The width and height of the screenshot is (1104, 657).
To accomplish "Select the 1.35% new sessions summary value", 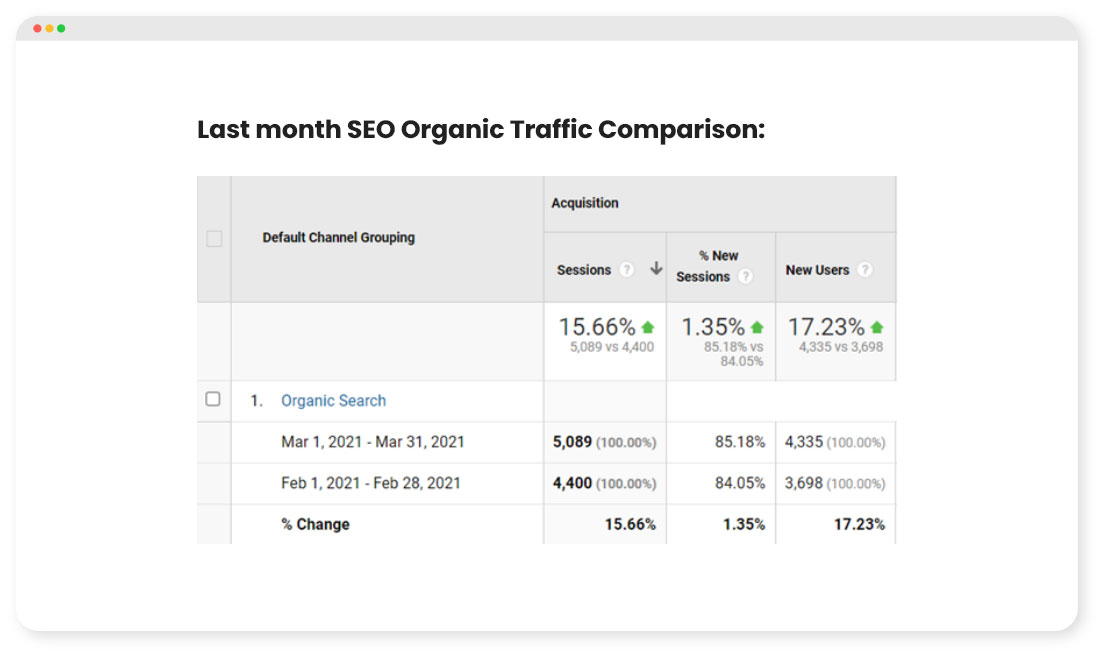I will click(713, 327).
